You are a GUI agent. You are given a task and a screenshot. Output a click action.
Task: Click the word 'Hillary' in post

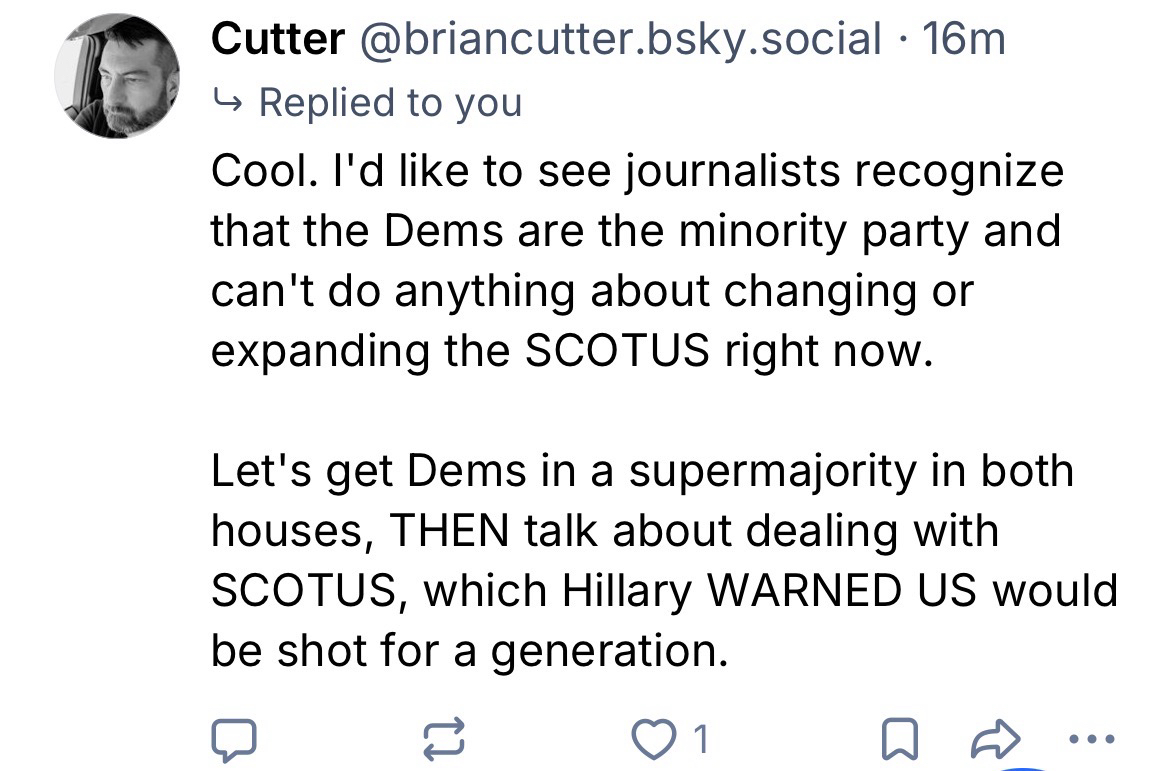coord(630,590)
